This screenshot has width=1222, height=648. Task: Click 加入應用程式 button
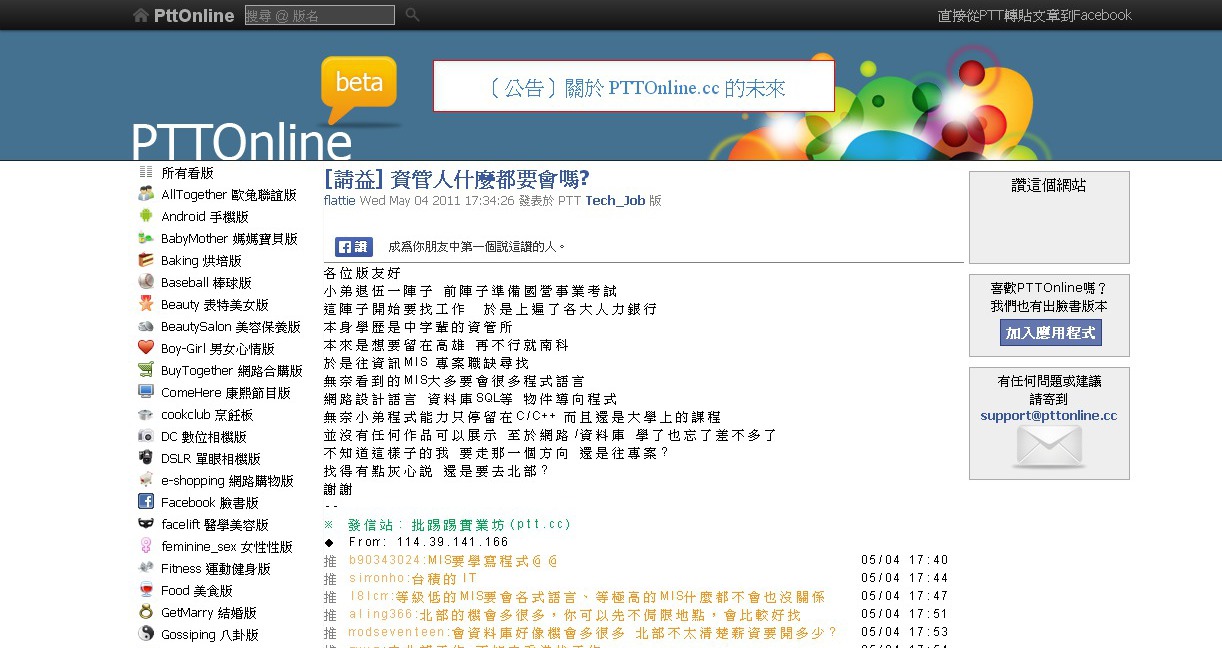(1051, 333)
